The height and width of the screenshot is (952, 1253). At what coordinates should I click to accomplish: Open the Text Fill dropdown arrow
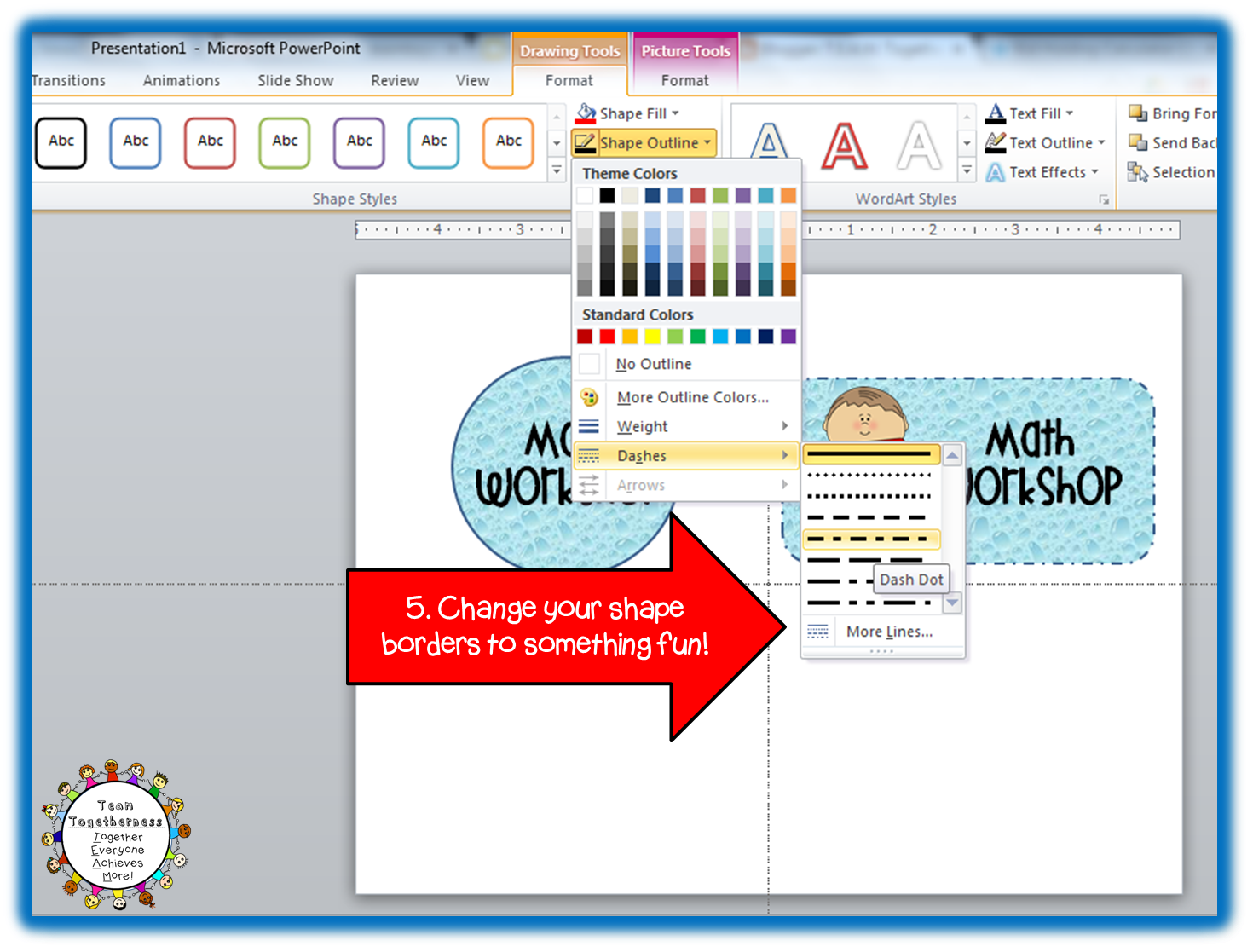click(x=1070, y=113)
